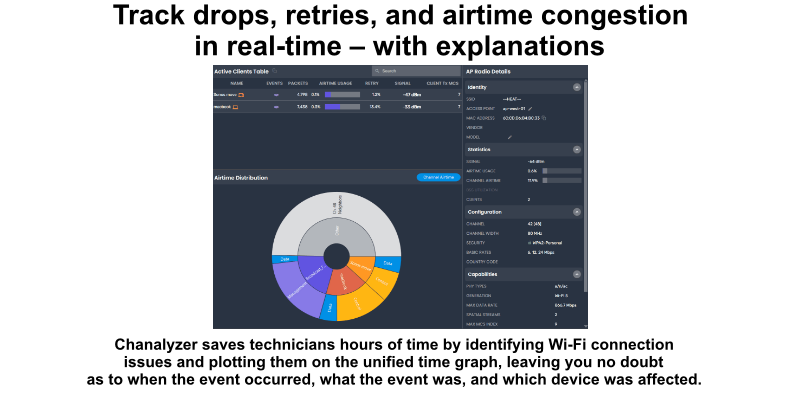Click the events indicator in macbook row

pos(275,105)
